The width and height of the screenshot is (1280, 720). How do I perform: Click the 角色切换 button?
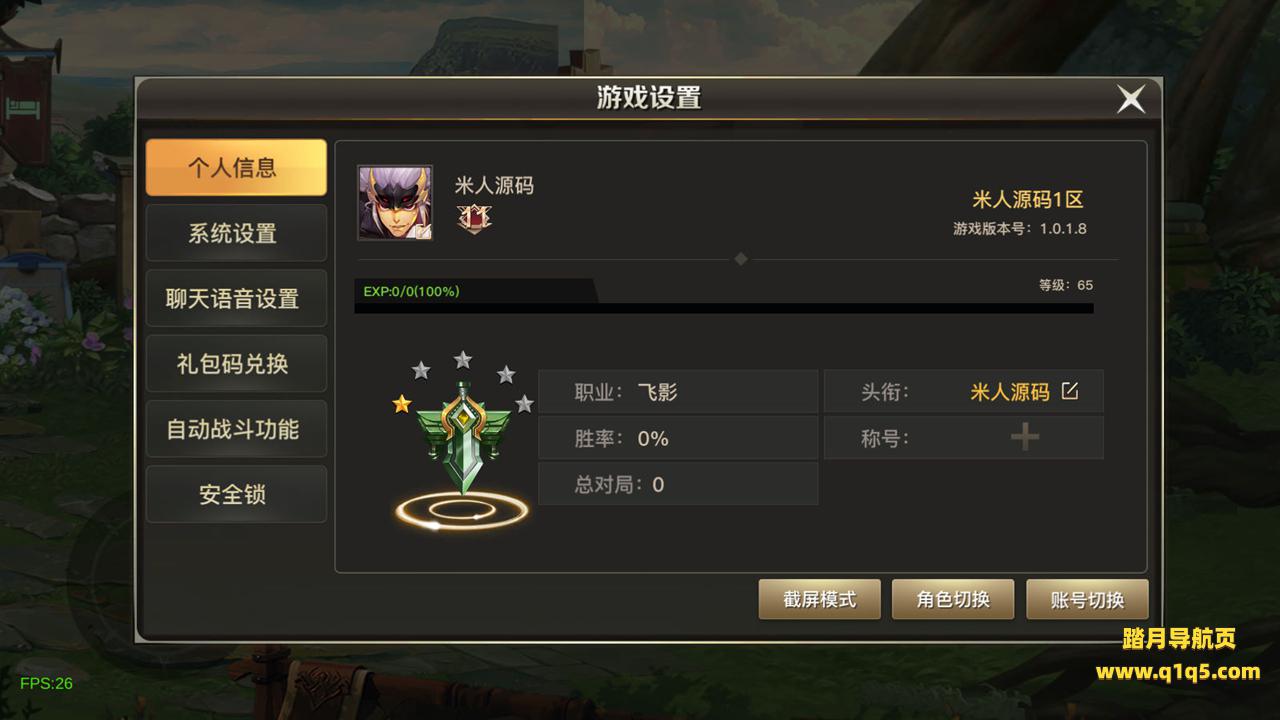pyautogui.click(x=953, y=599)
